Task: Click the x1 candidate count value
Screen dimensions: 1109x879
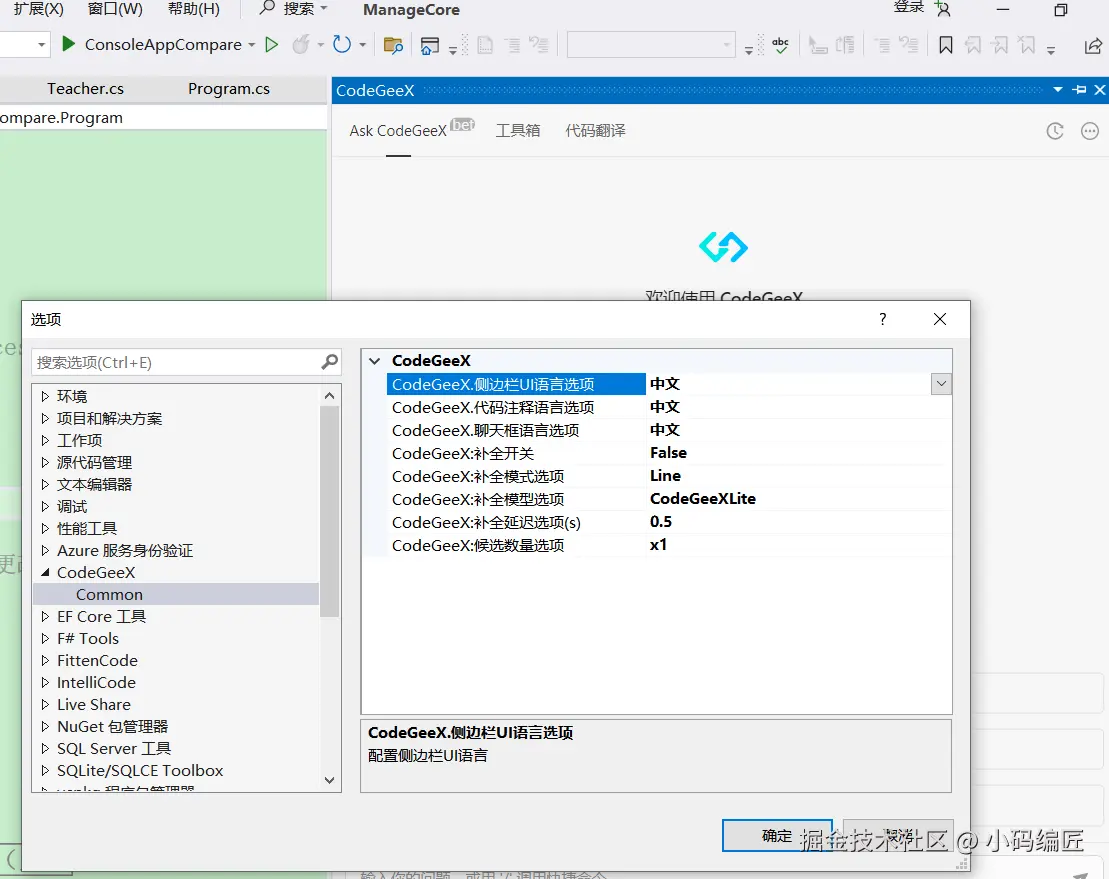Action: (x=658, y=545)
